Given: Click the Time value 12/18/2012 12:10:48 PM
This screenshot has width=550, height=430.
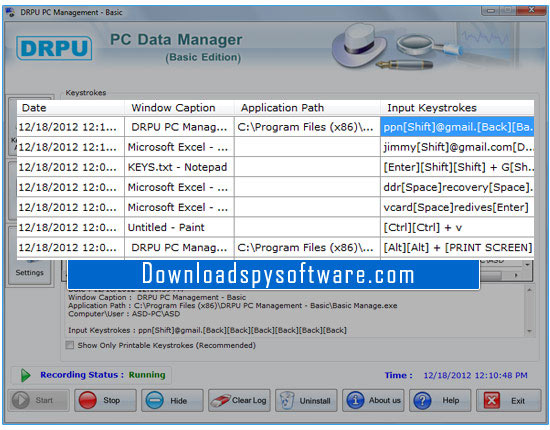Looking at the screenshot, I should (475, 375).
